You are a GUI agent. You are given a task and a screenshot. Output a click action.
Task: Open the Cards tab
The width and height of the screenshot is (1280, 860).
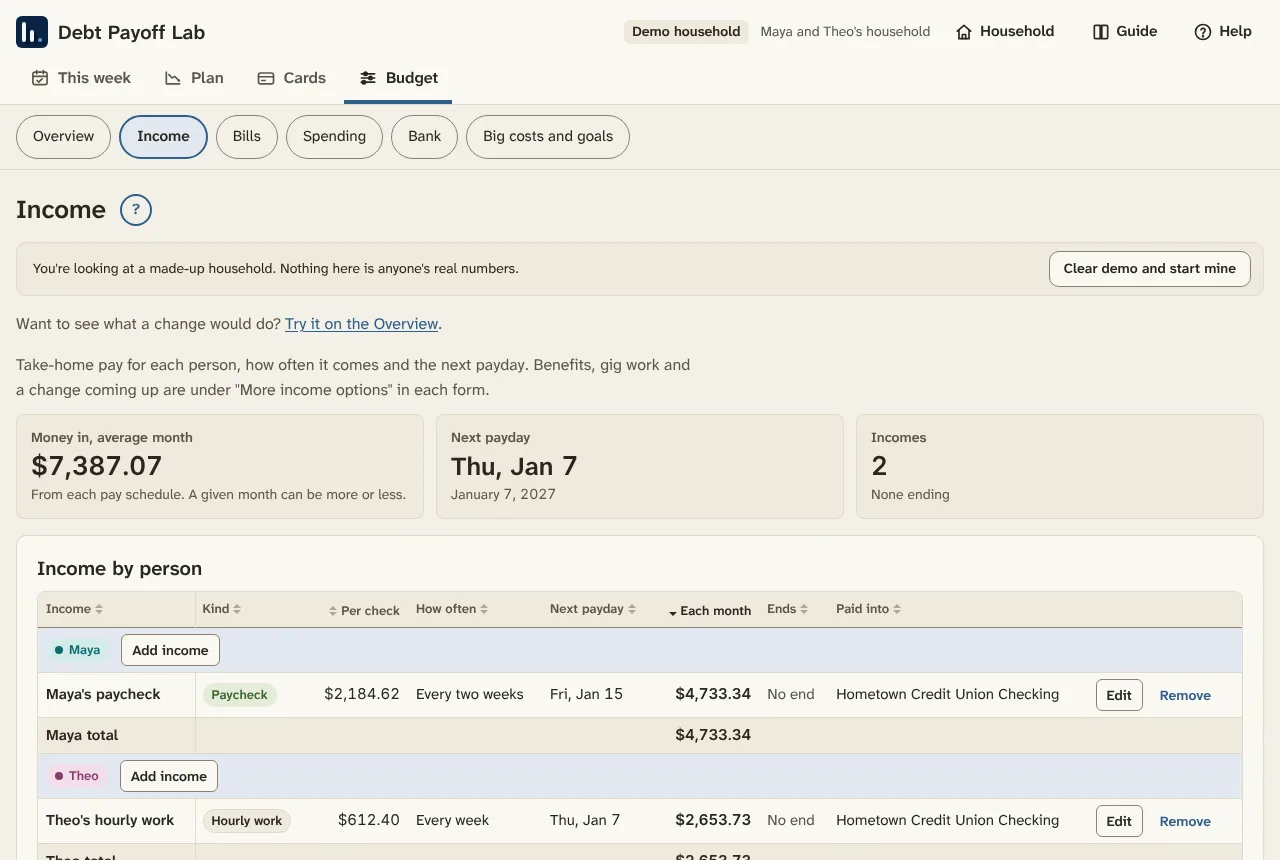coord(292,78)
